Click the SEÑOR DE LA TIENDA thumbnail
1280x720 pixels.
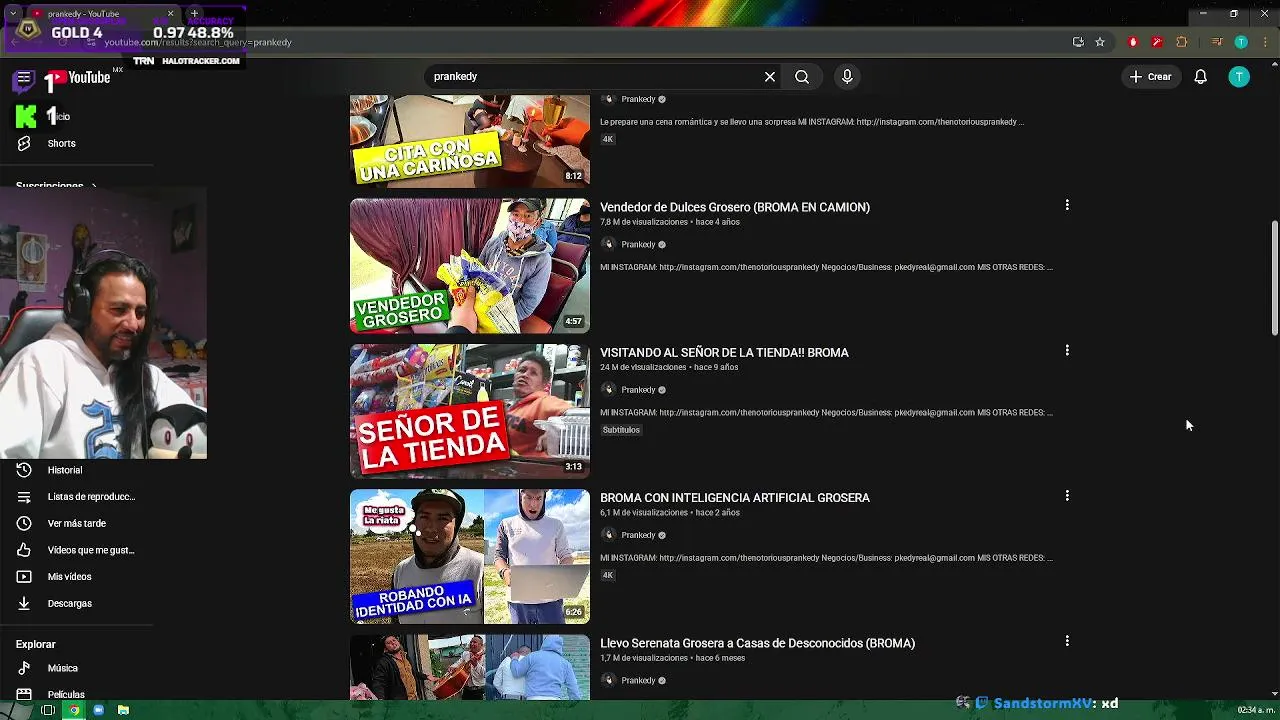pyautogui.click(x=470, y=411)
